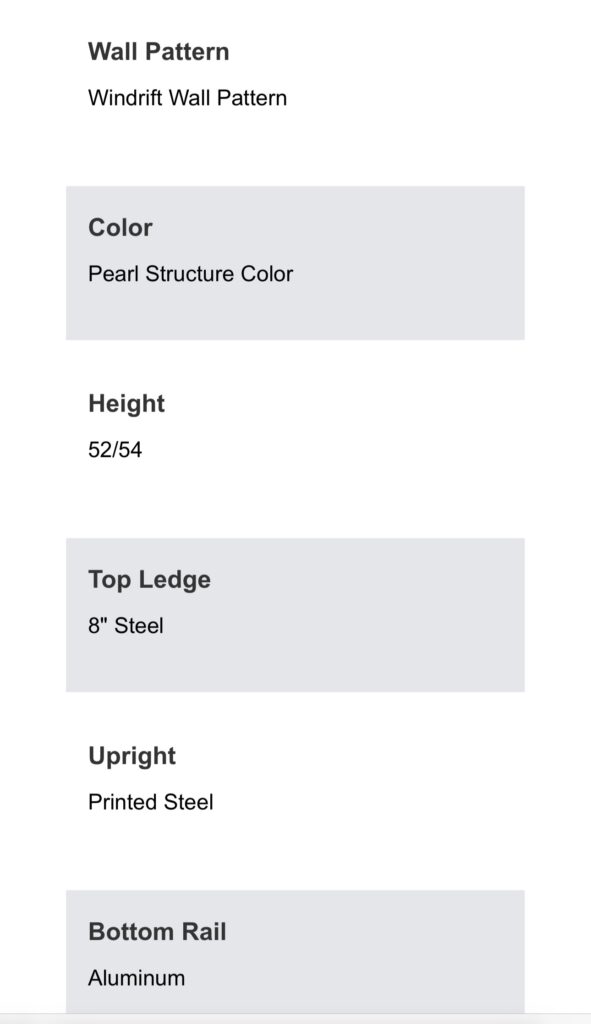Click the Color section heading
The height and width of the screenshot is (1024, 591).
[x=120, y=227]
